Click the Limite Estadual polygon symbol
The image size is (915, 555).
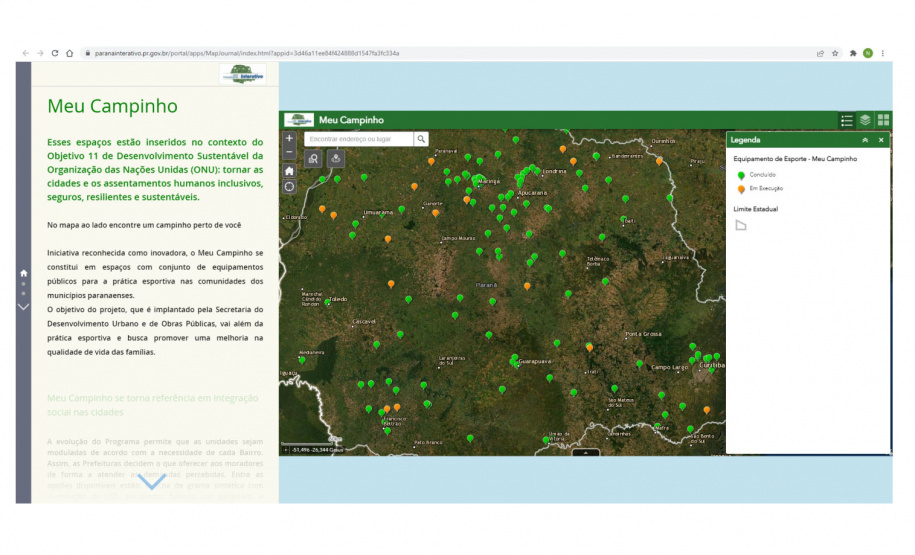coord(741,225)
